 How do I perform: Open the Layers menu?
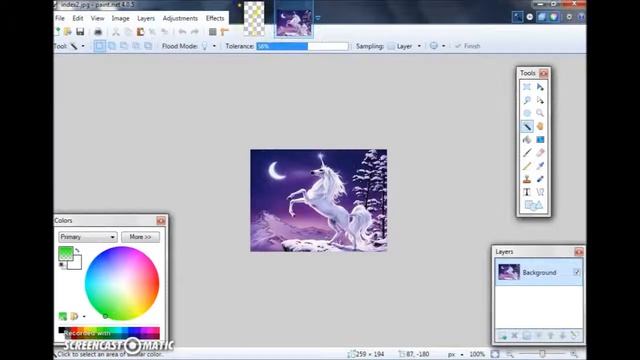146,18
